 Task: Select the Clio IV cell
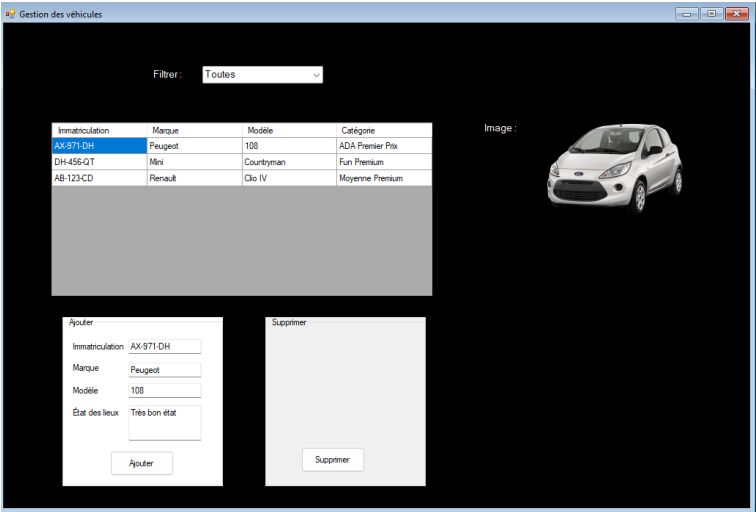click(289, 178)
